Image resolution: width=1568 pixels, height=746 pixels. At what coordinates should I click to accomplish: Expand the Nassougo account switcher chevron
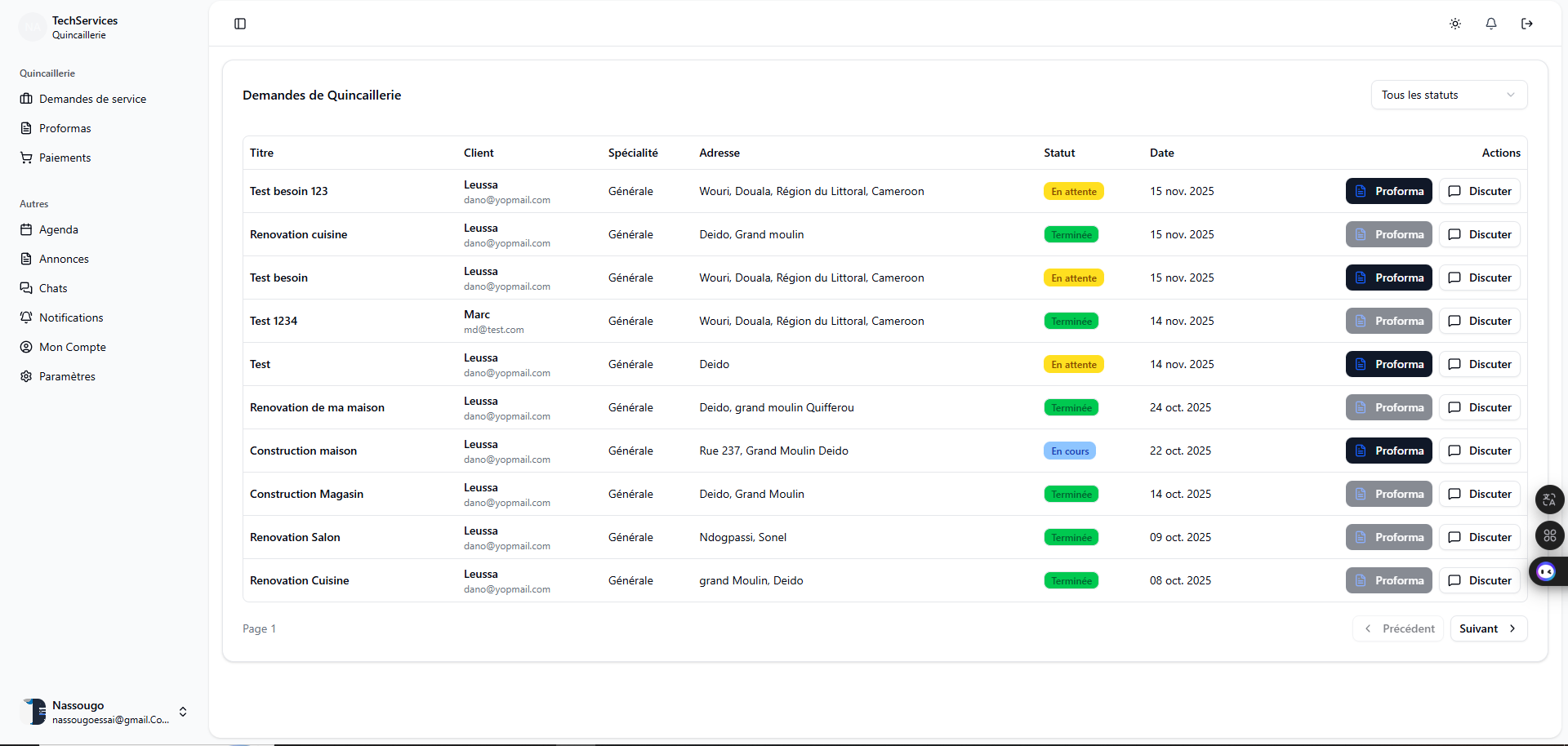[183, 712]
